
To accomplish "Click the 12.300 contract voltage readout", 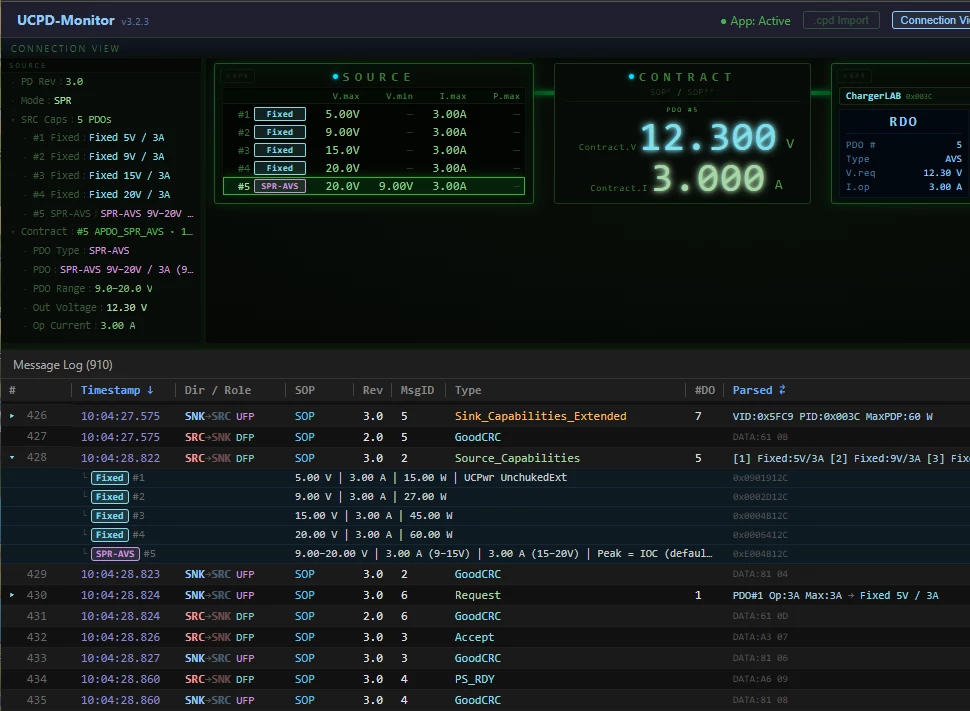I will tap(708, 137).
